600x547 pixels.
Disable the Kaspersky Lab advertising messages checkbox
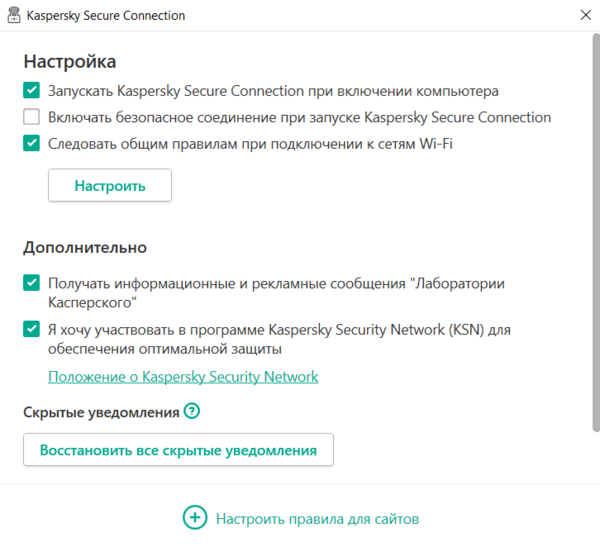(x=32, y=284)
